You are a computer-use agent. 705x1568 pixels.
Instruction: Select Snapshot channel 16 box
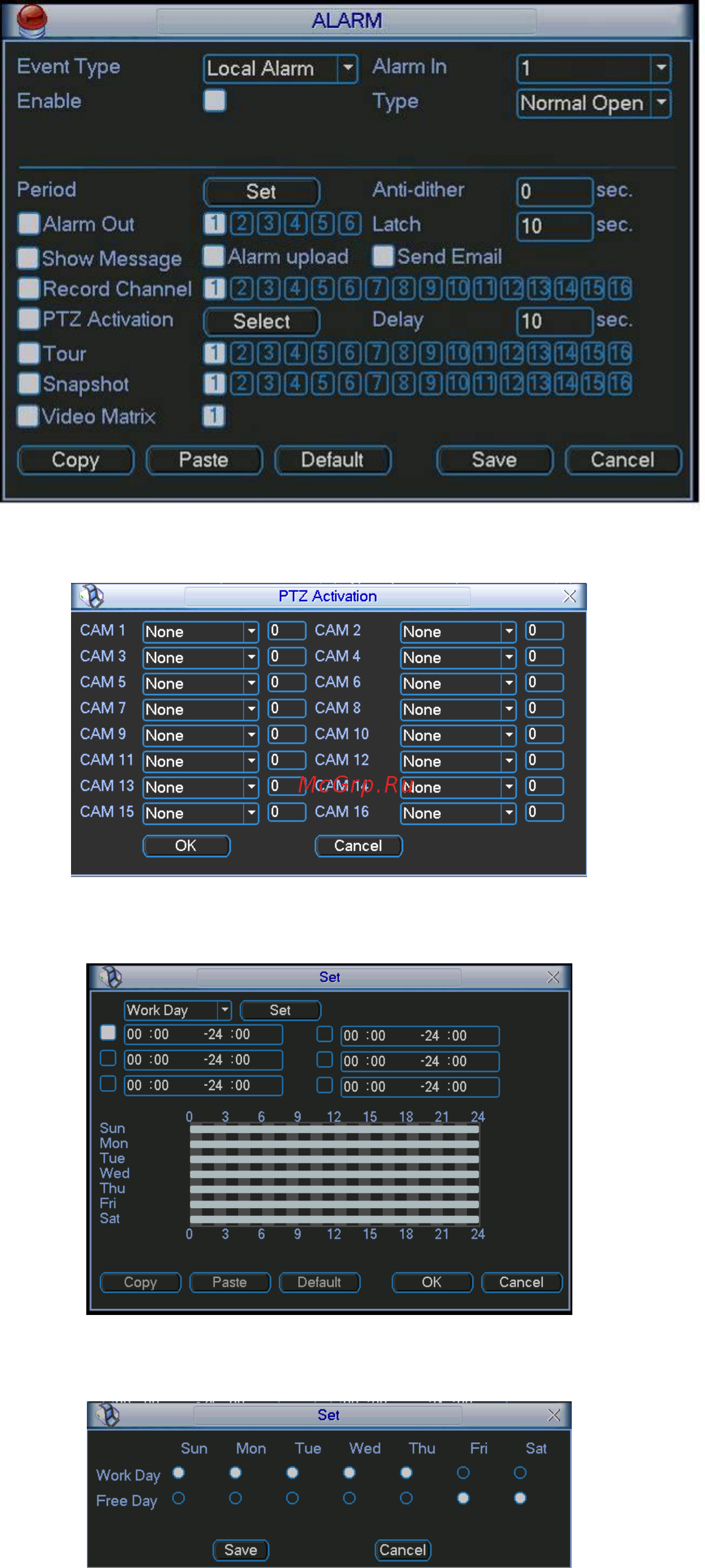point(619,383)
